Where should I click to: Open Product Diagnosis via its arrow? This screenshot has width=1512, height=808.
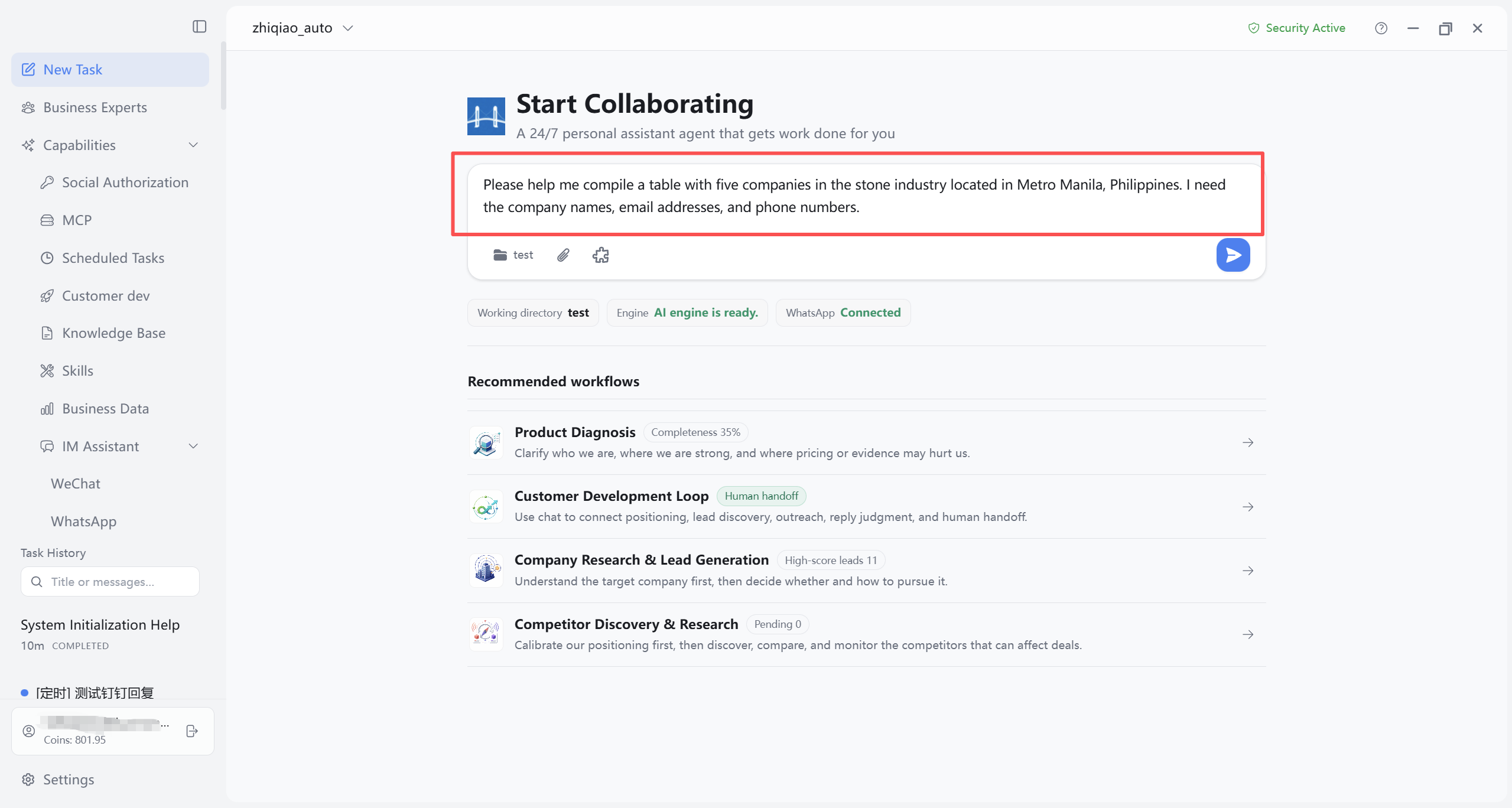pyautogui.click(x=1247, y=442)
